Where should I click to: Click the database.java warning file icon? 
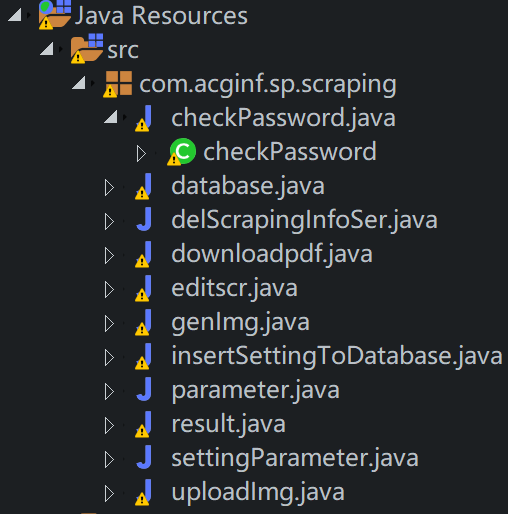click(x=144, y=186)
